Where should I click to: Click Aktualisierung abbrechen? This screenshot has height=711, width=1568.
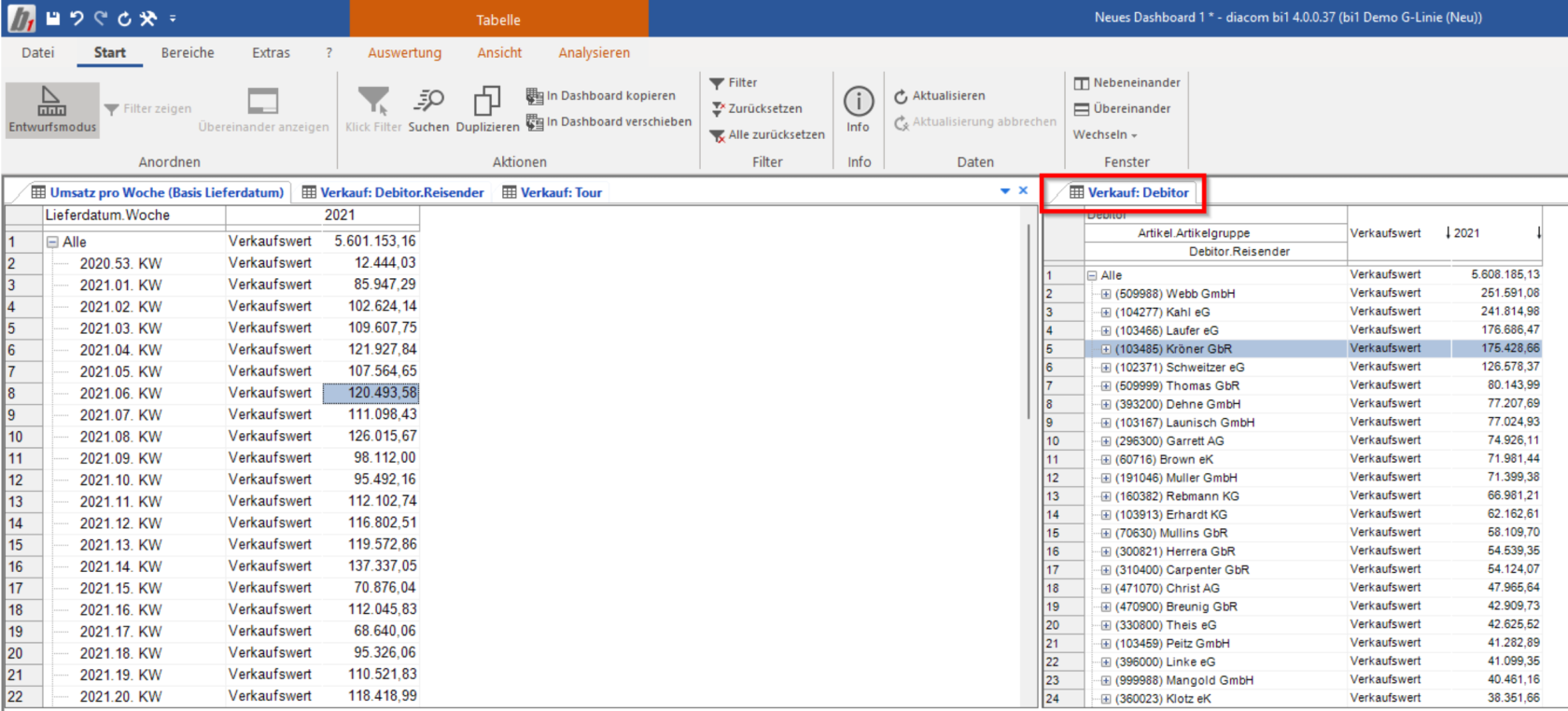975,122
